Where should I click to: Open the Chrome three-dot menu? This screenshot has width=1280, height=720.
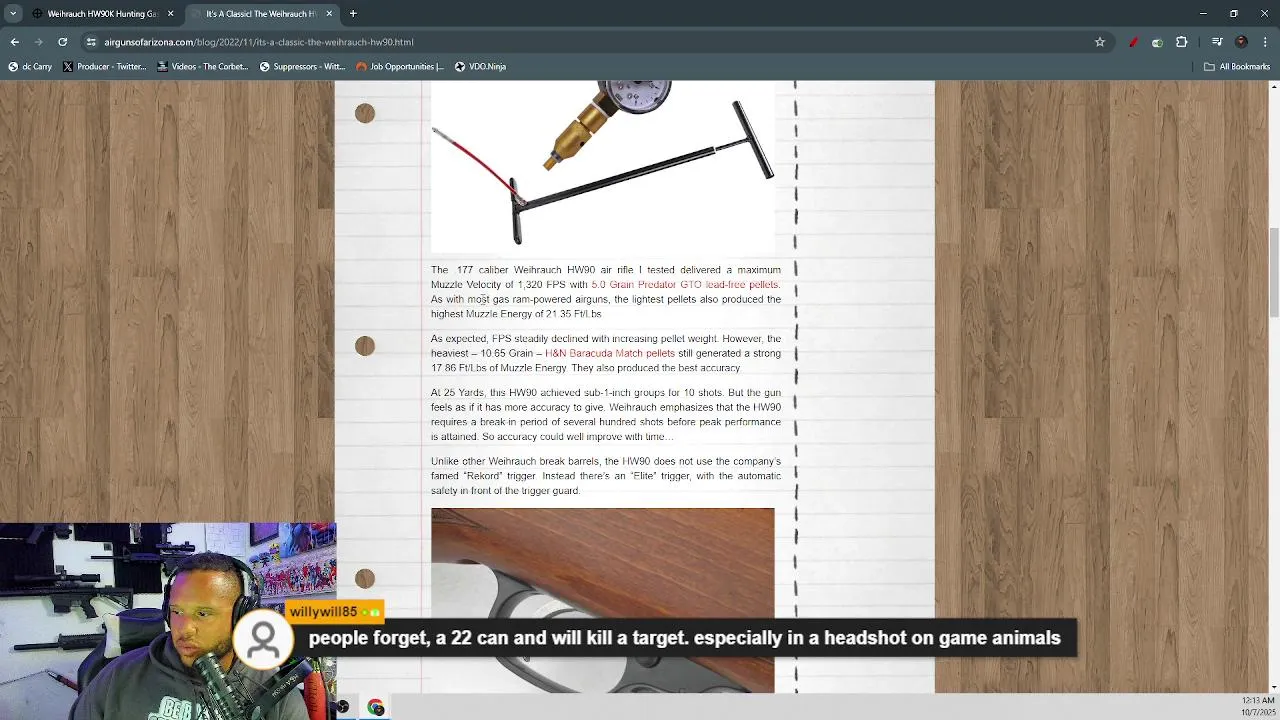point(1265,42)
